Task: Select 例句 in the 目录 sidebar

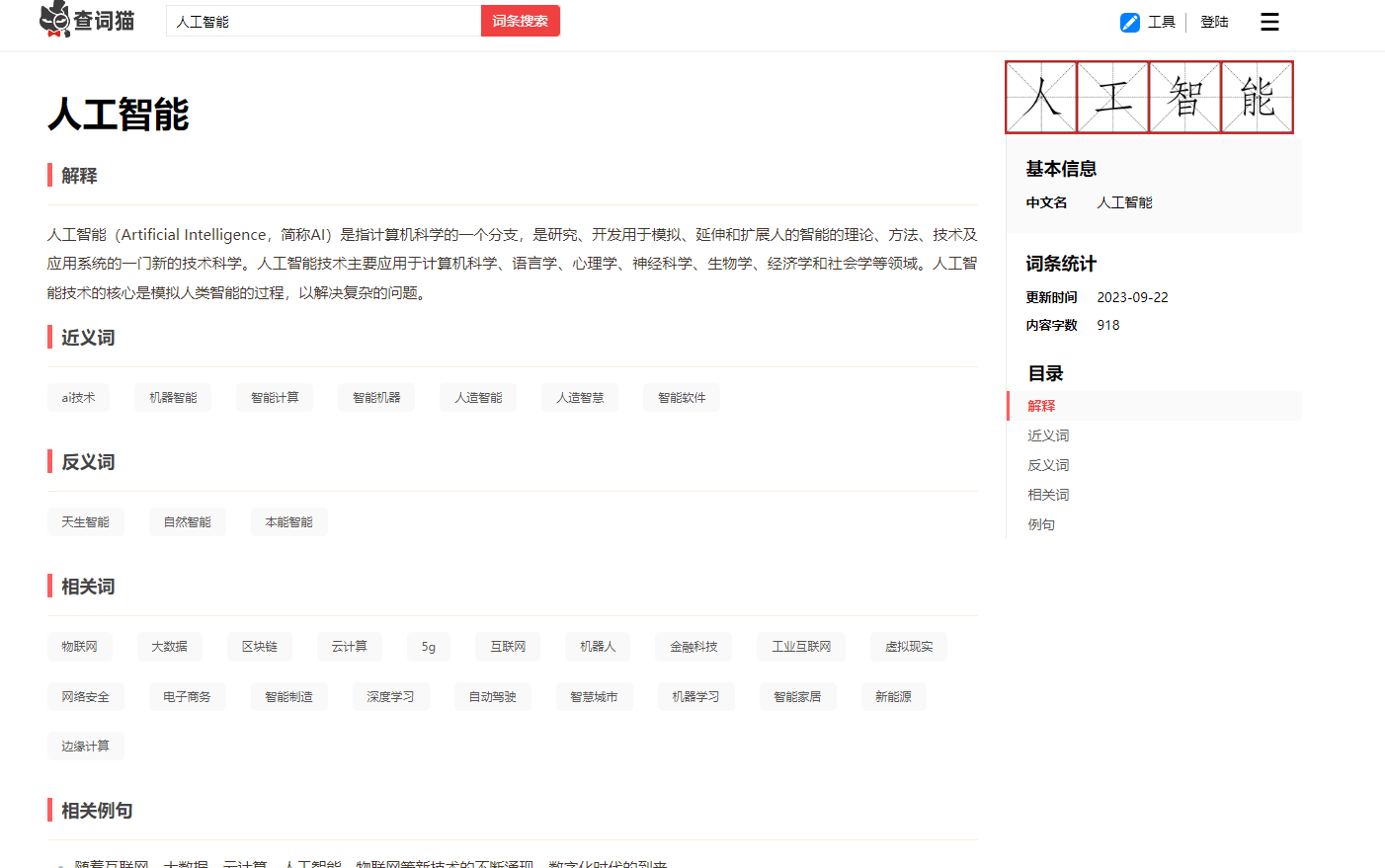Action: 1041,524
